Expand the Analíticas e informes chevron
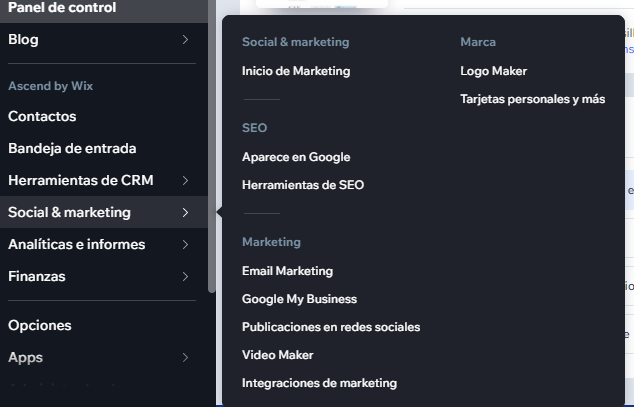Screen dimensions: 634x407 [x=186, y=244]
